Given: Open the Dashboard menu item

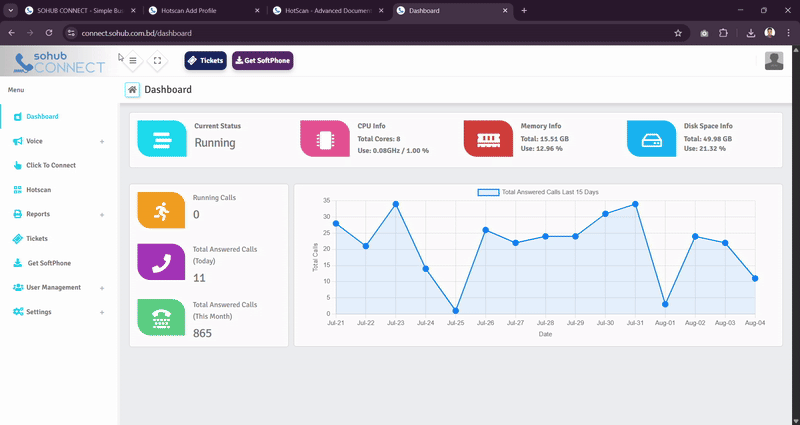Looking at the screenshot, I should pyautogui.click(x=42, y=117).
